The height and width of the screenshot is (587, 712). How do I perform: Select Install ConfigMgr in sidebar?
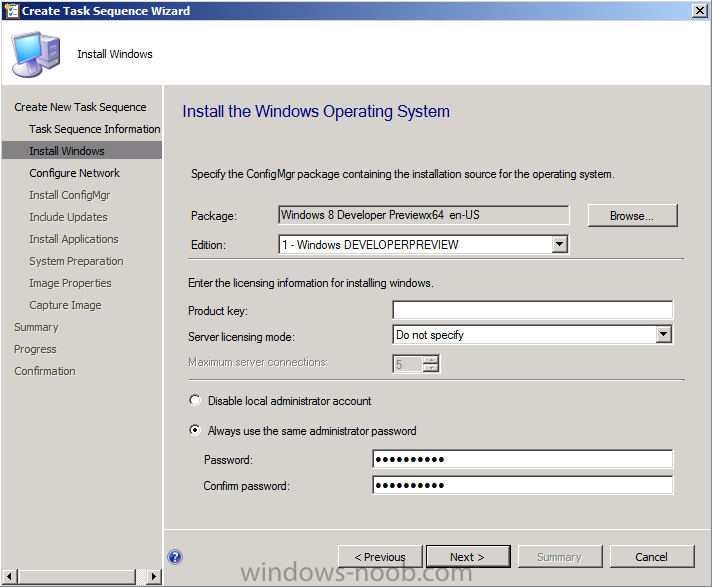pyautogui.click(x=70, y=195)
